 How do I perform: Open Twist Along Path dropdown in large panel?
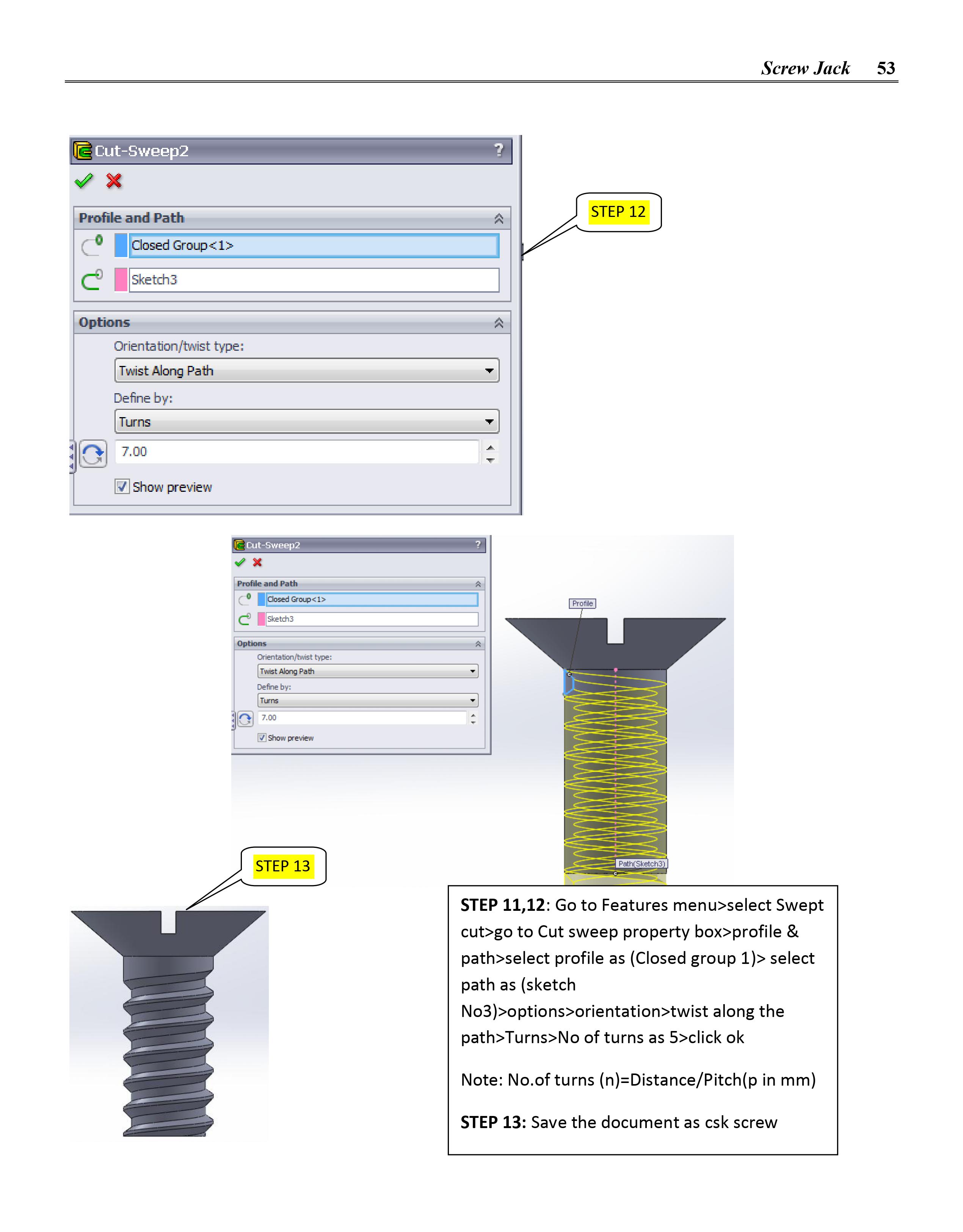(x=306, y=370)
